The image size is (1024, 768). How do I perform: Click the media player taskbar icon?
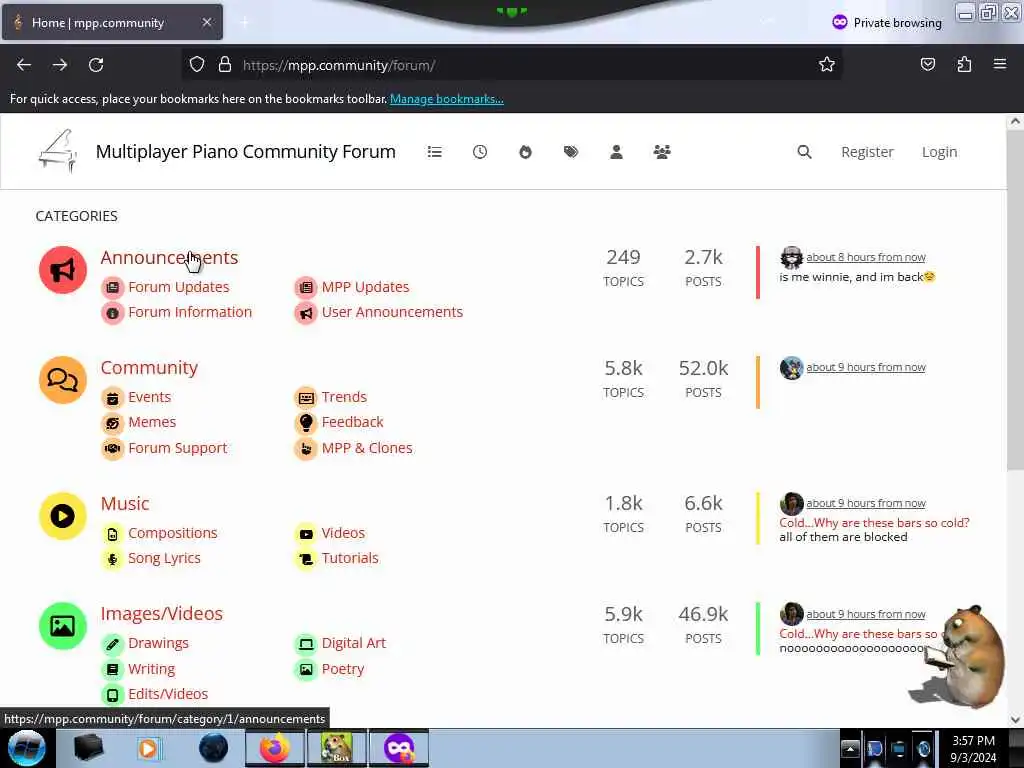click(148, 748)
